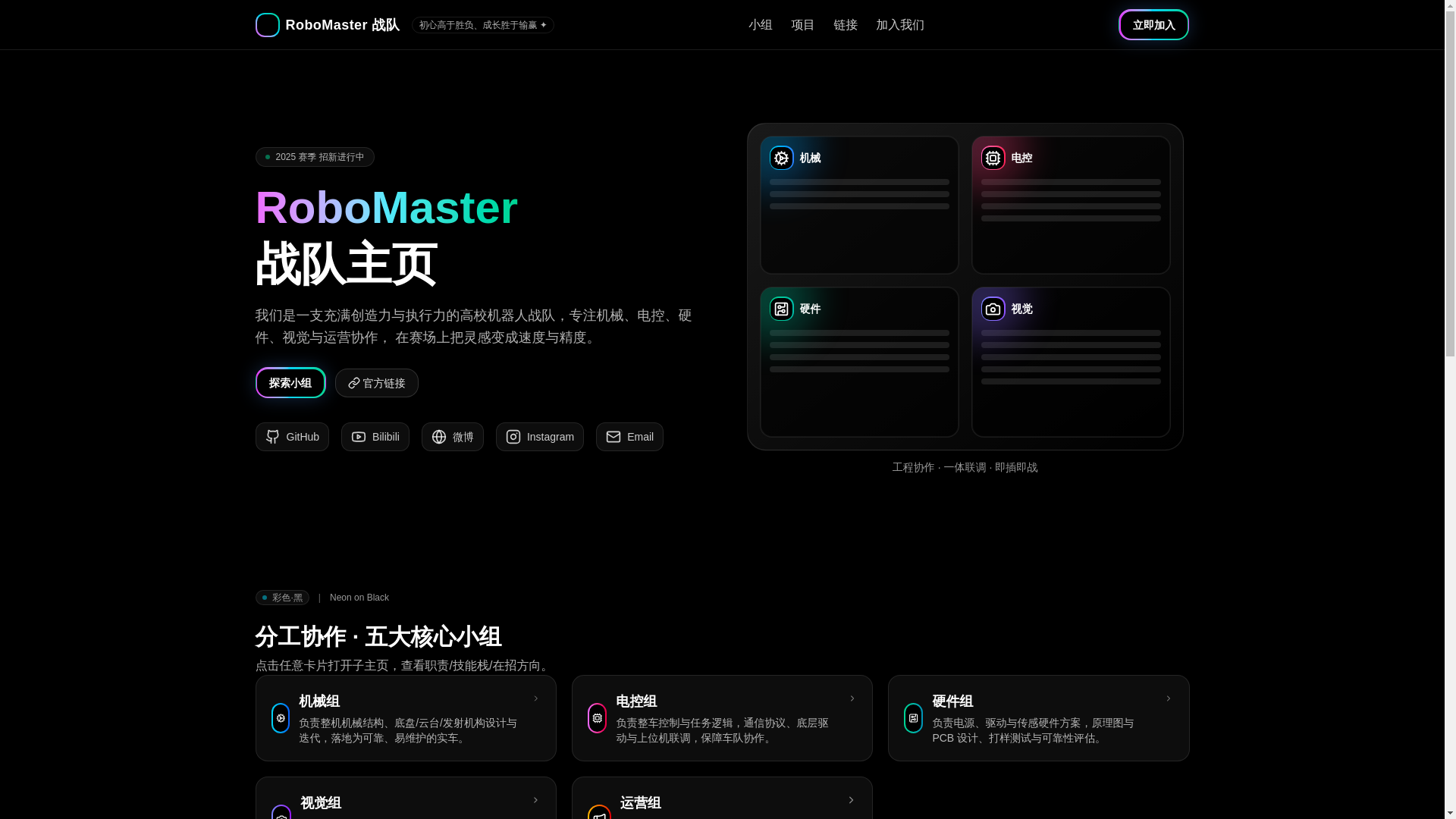Click the 初心高于胜负 slogan badge
Screen dimensions: 1456x819
pos(483,25)
